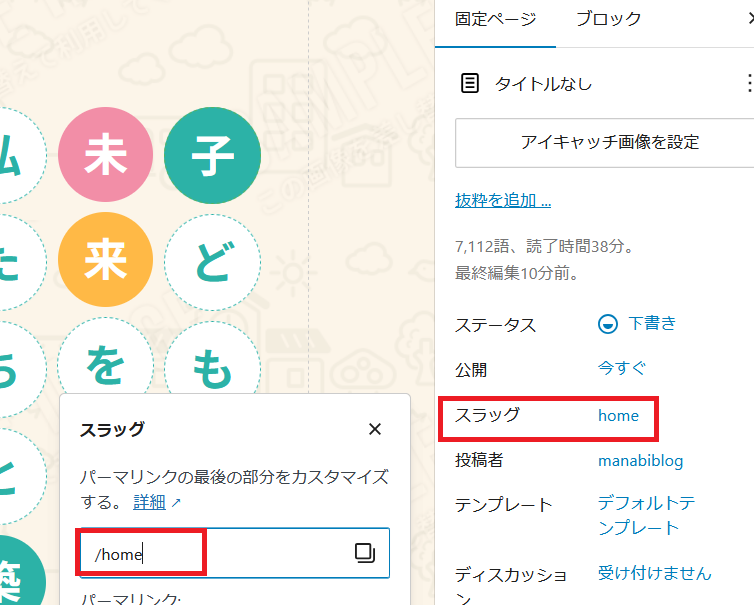Screen dimensions: 754x605
Task: Open the 下書き status dropdown
Action: [637, 323]
